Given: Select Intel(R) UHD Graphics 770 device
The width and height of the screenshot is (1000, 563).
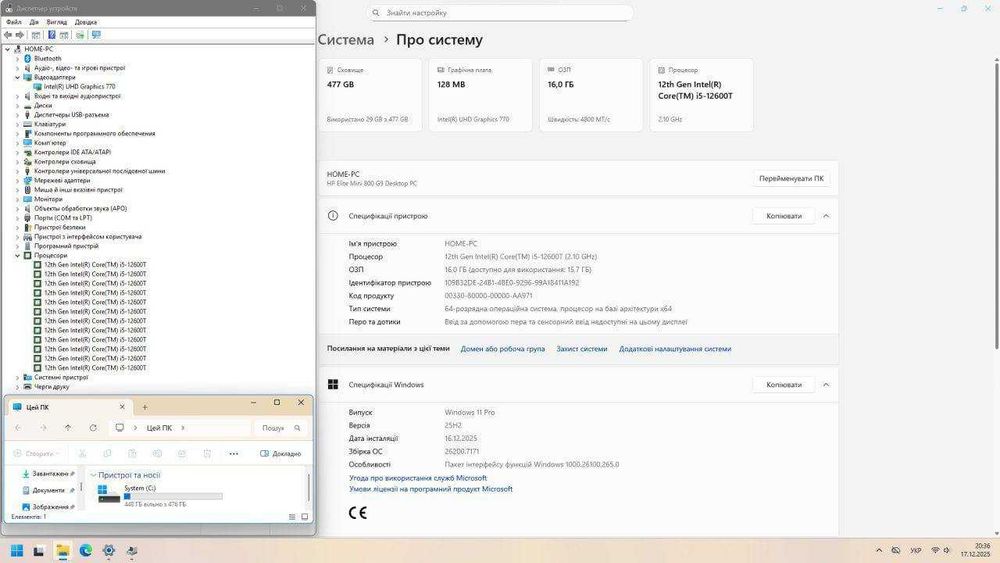Looking at the screenshot, I should (x=74, y=87).
